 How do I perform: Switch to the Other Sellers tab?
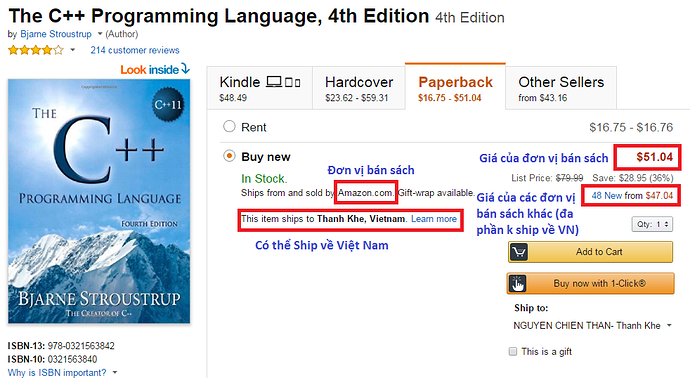point(561,88)
